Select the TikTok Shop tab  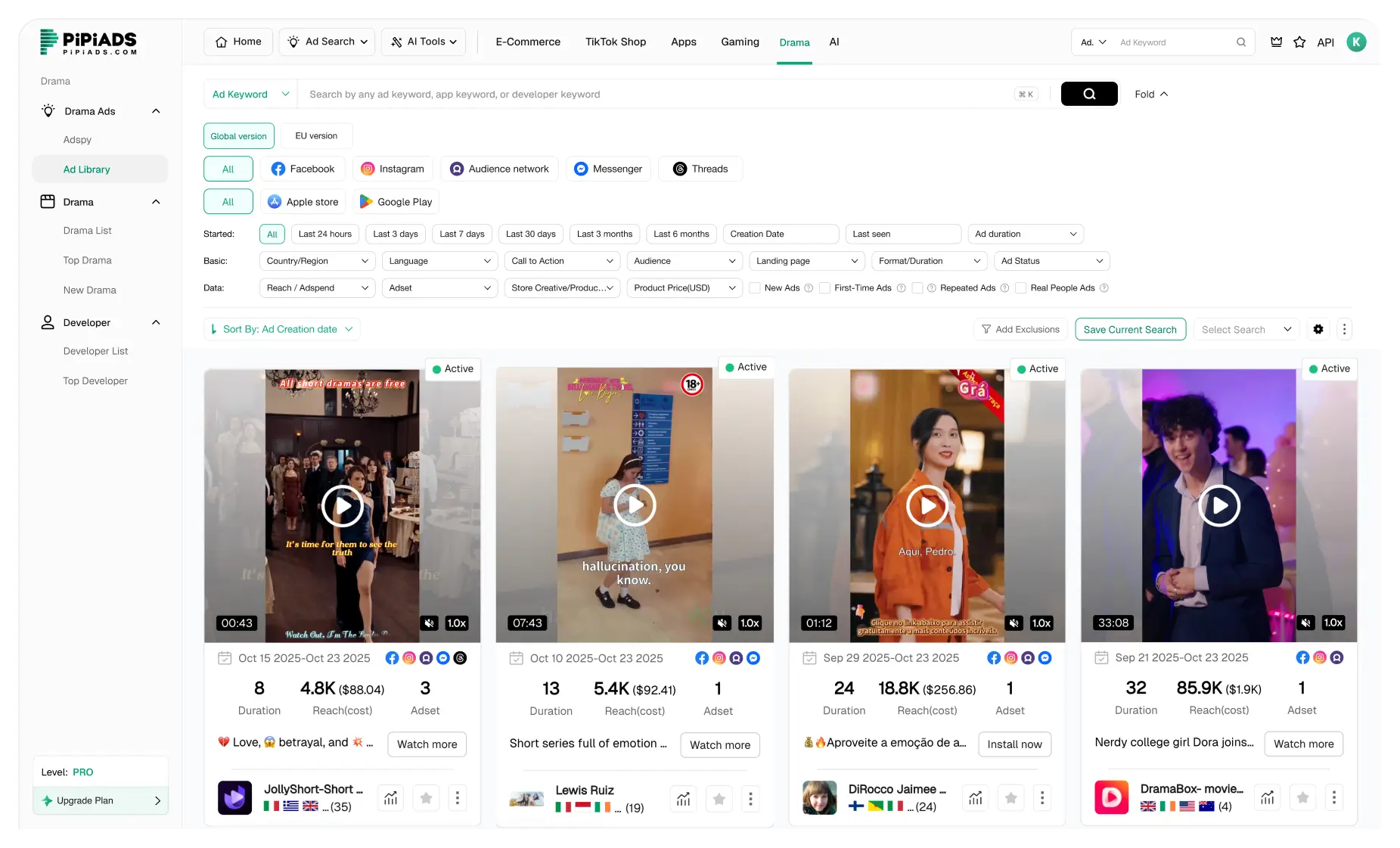pyautogui.click(x=615, y=42)
